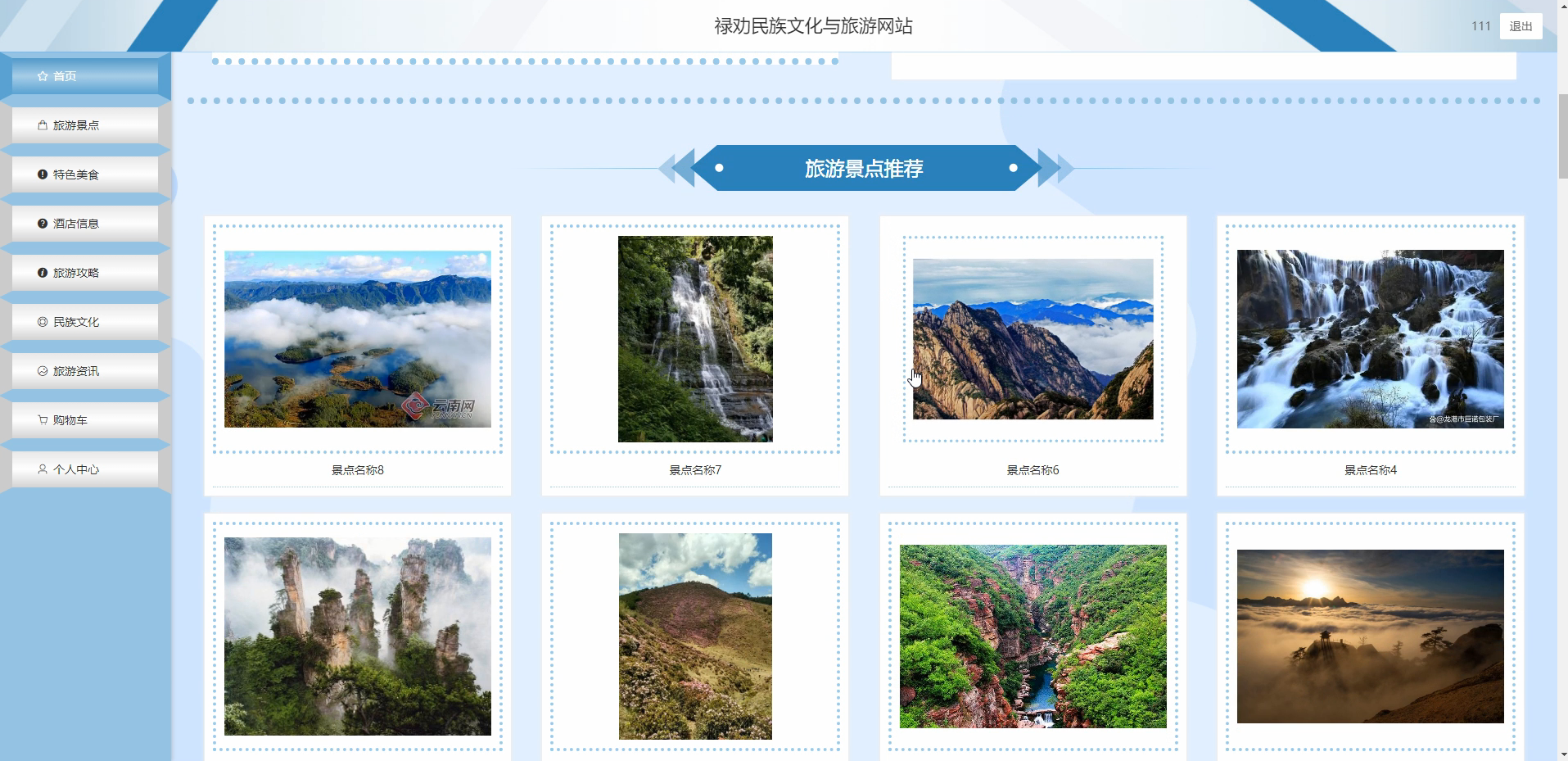This screenshot has width=1568, height=761.
Task: Click the 退出 logout button
Action: click(x=1521, y=26)
